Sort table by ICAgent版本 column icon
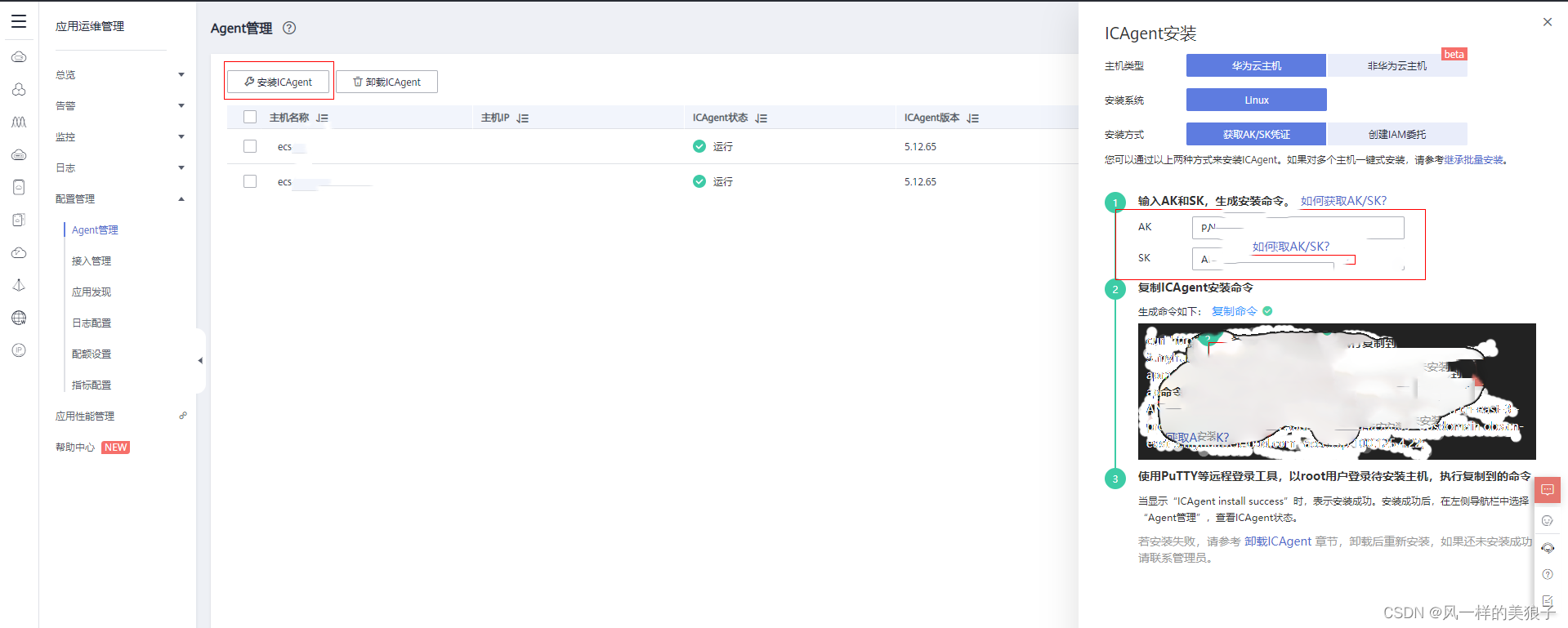Viewport: 1568px width, 628px height. pos(973,118)
